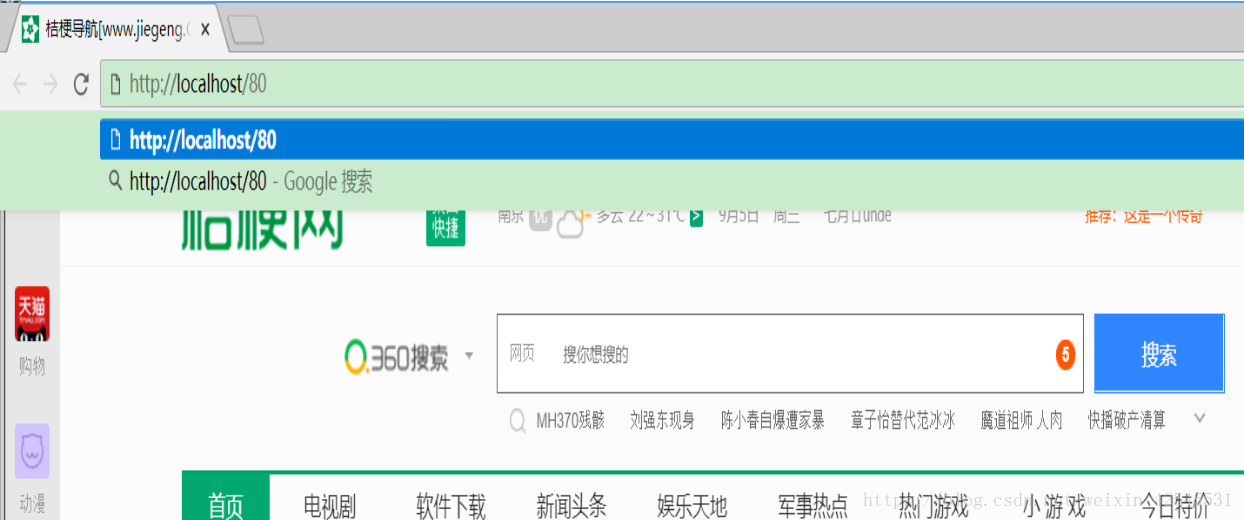Click the page icon in selected suggestion
This screenshot has width=1244, height=520.
pos(115,140)
